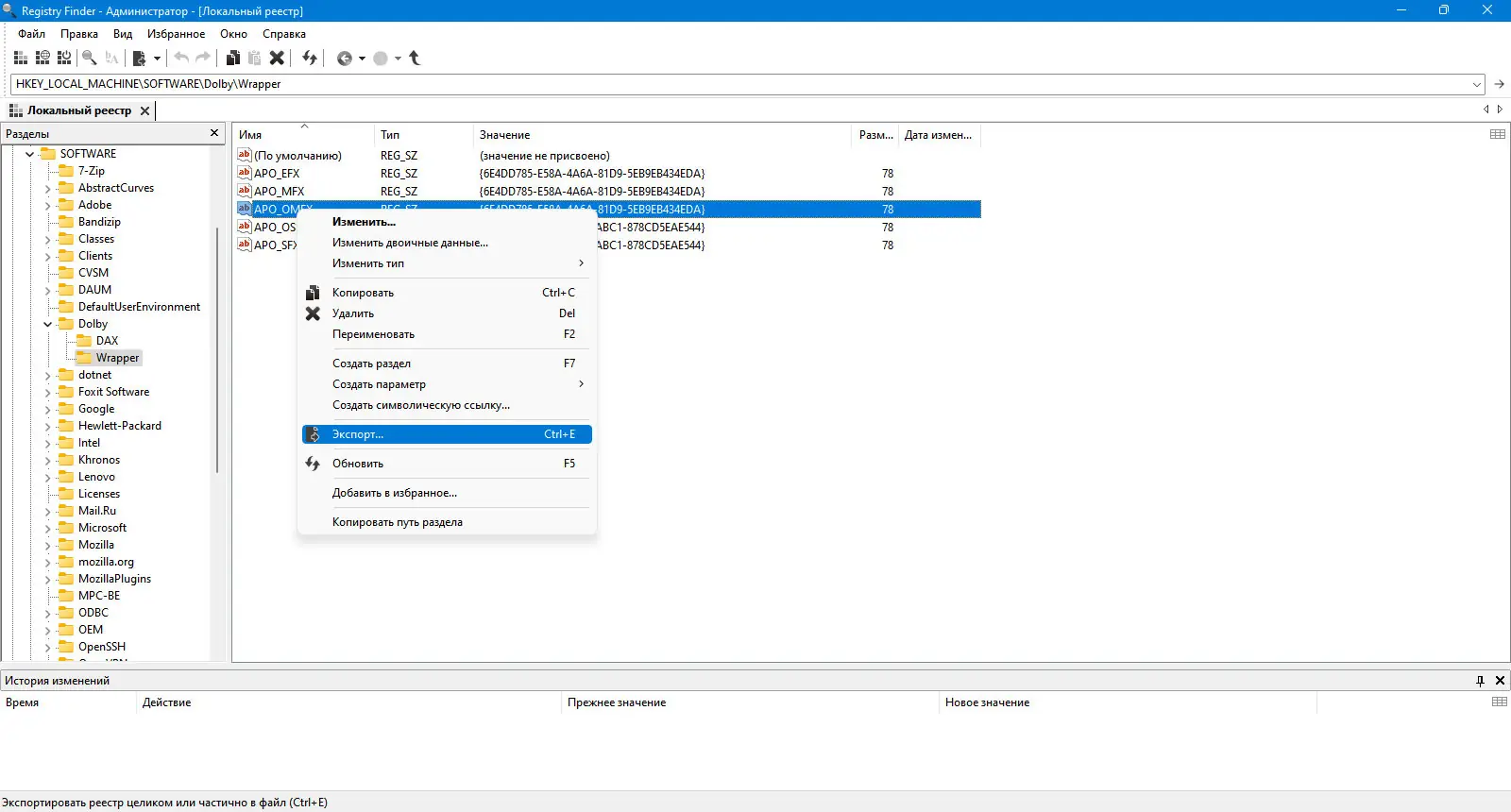Sort by the Имя column header

click(304, 135)
